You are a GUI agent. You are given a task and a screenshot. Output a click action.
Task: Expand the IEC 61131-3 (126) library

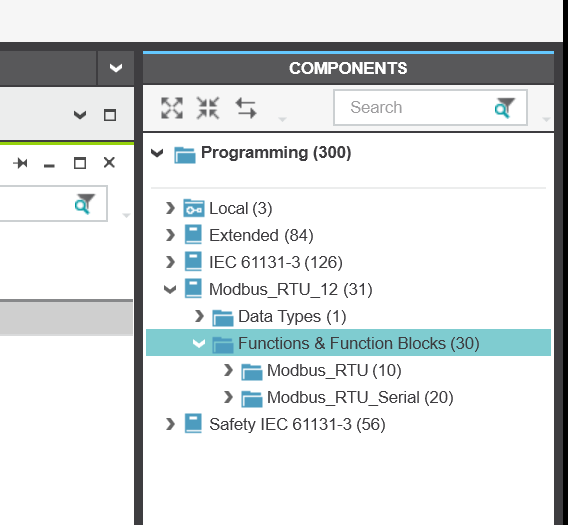click(170, 262)
